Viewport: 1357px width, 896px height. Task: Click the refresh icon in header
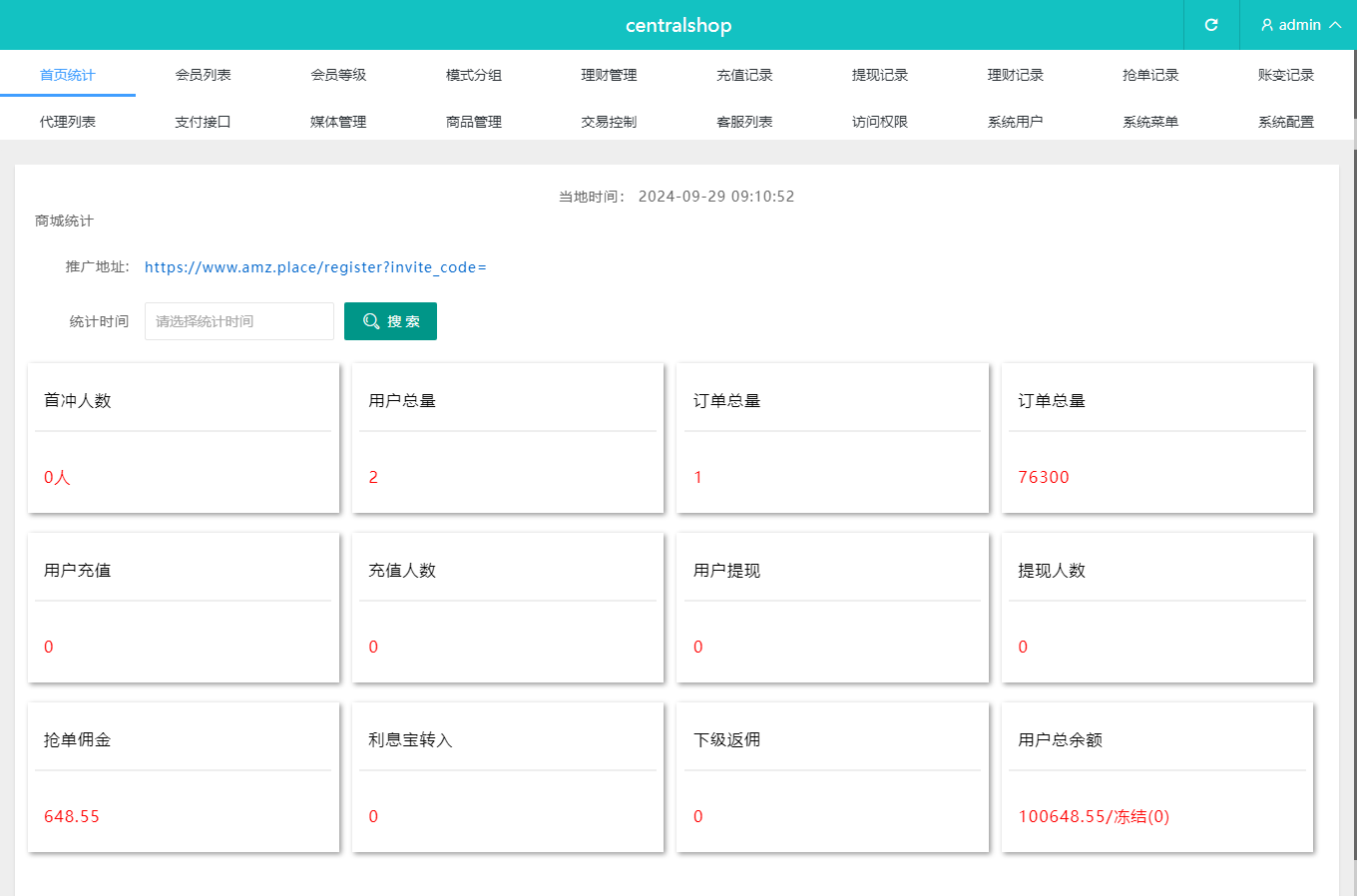(x=1210, y=25)
